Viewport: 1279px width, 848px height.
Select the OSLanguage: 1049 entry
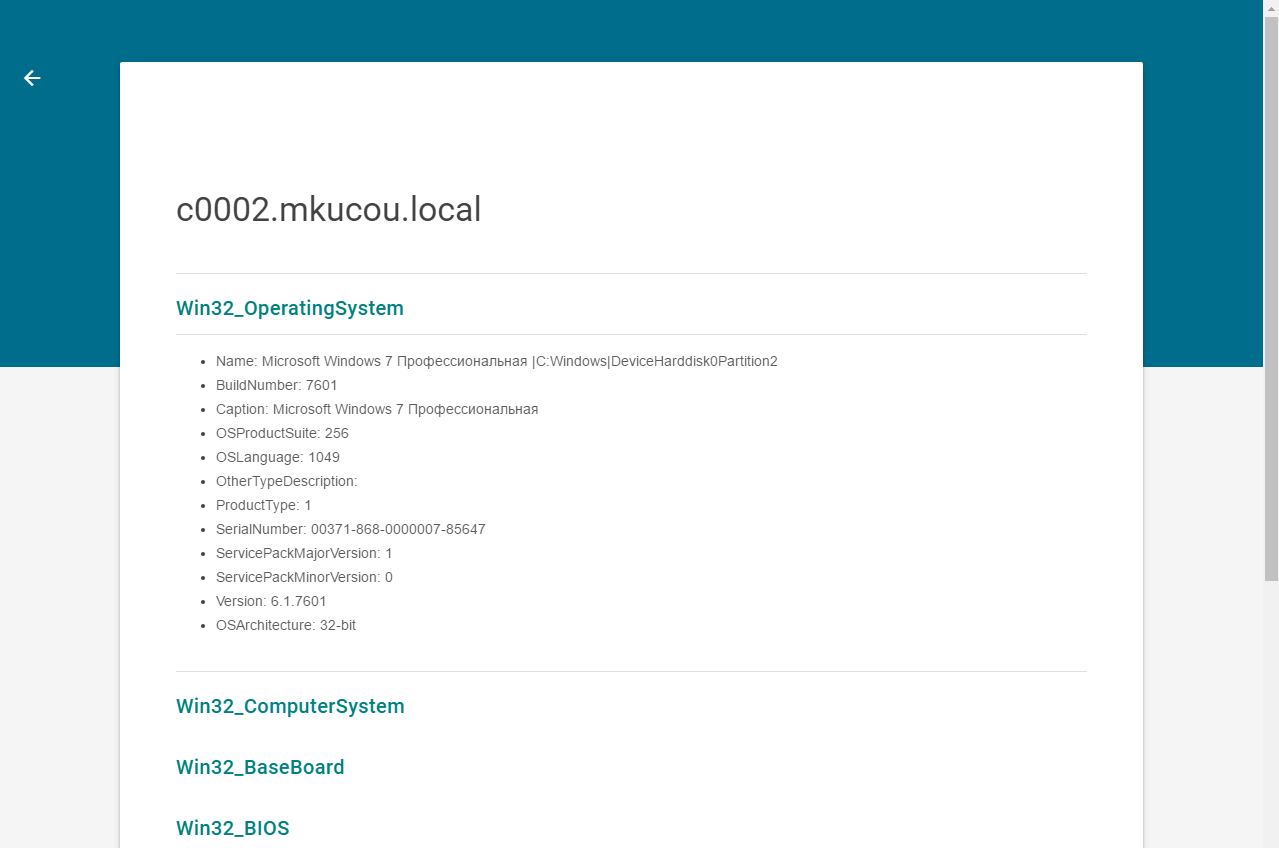pyautogui.click(x=278, y=457)
